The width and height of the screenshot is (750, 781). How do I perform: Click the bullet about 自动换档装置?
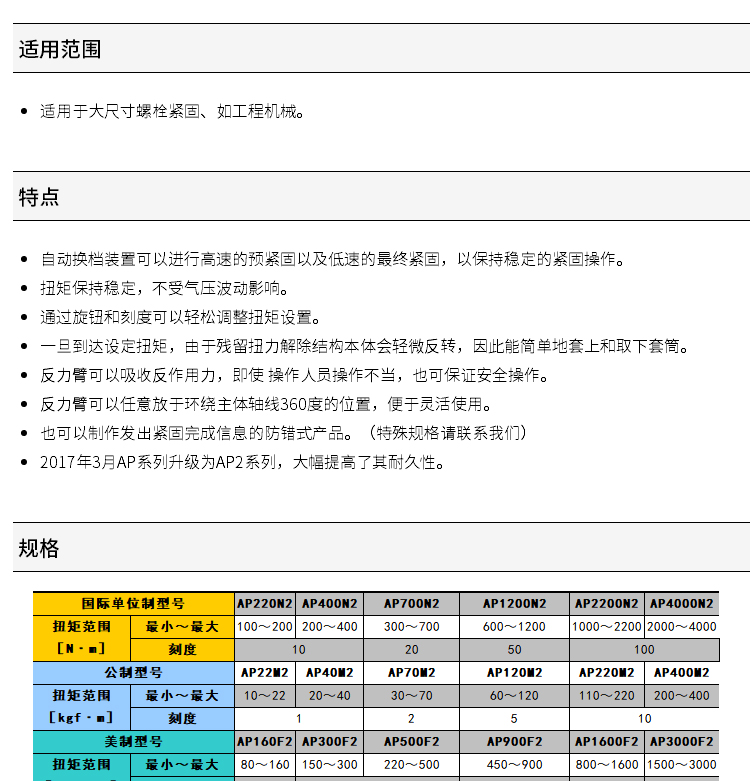[x=333, y=259]
